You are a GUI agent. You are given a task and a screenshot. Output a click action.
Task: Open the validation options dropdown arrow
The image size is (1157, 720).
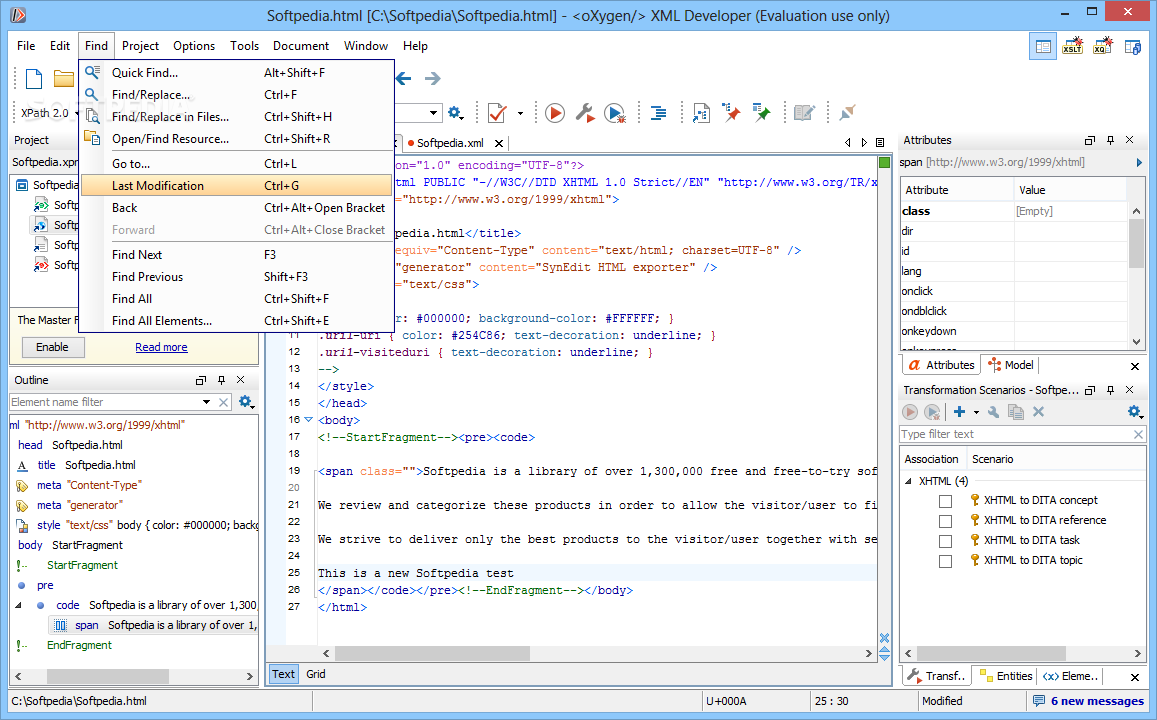click(x=520, y=113)
